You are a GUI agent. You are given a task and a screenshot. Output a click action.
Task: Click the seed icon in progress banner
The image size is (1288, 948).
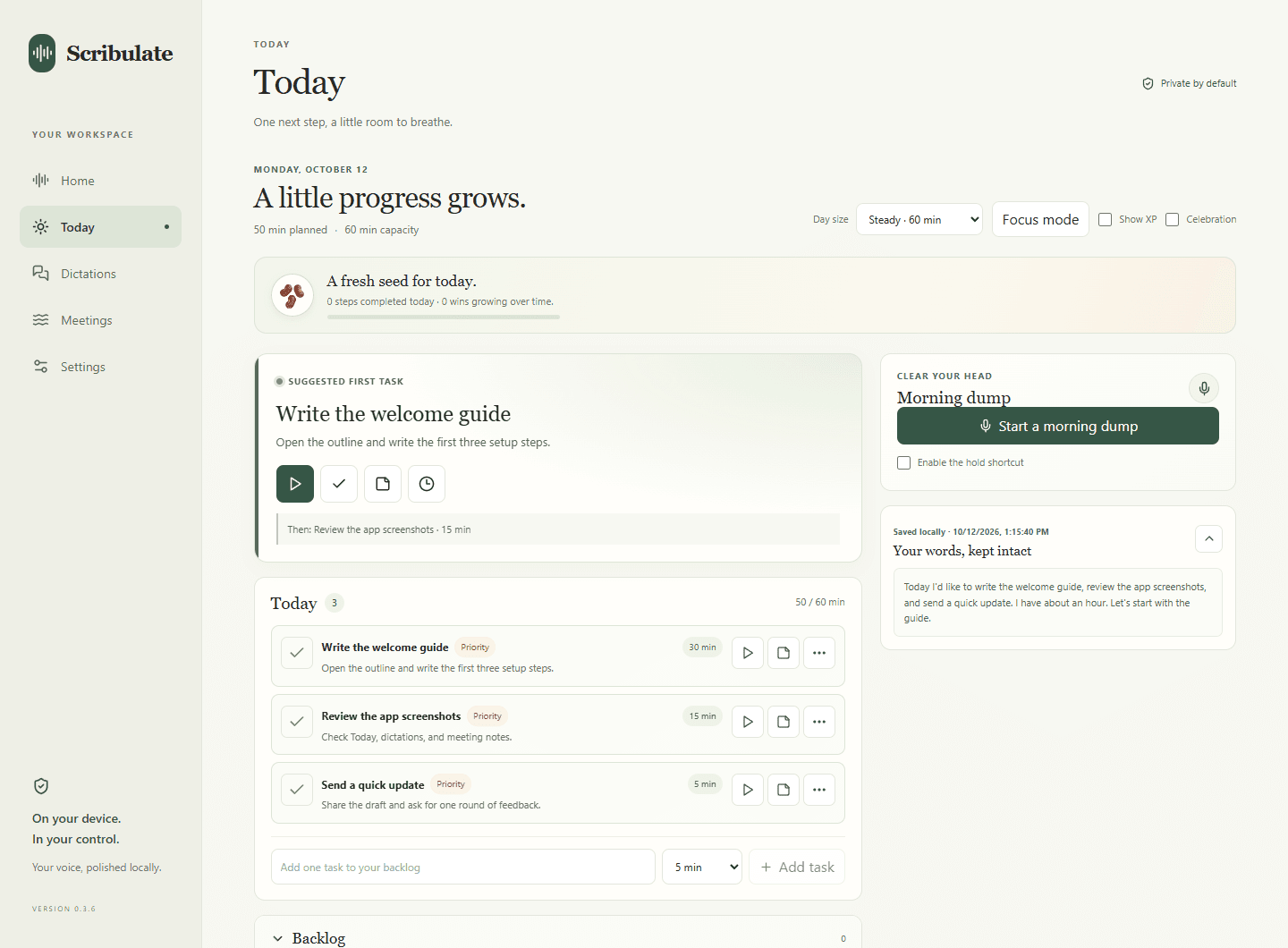pyautogui.click(x=292, y=295)
